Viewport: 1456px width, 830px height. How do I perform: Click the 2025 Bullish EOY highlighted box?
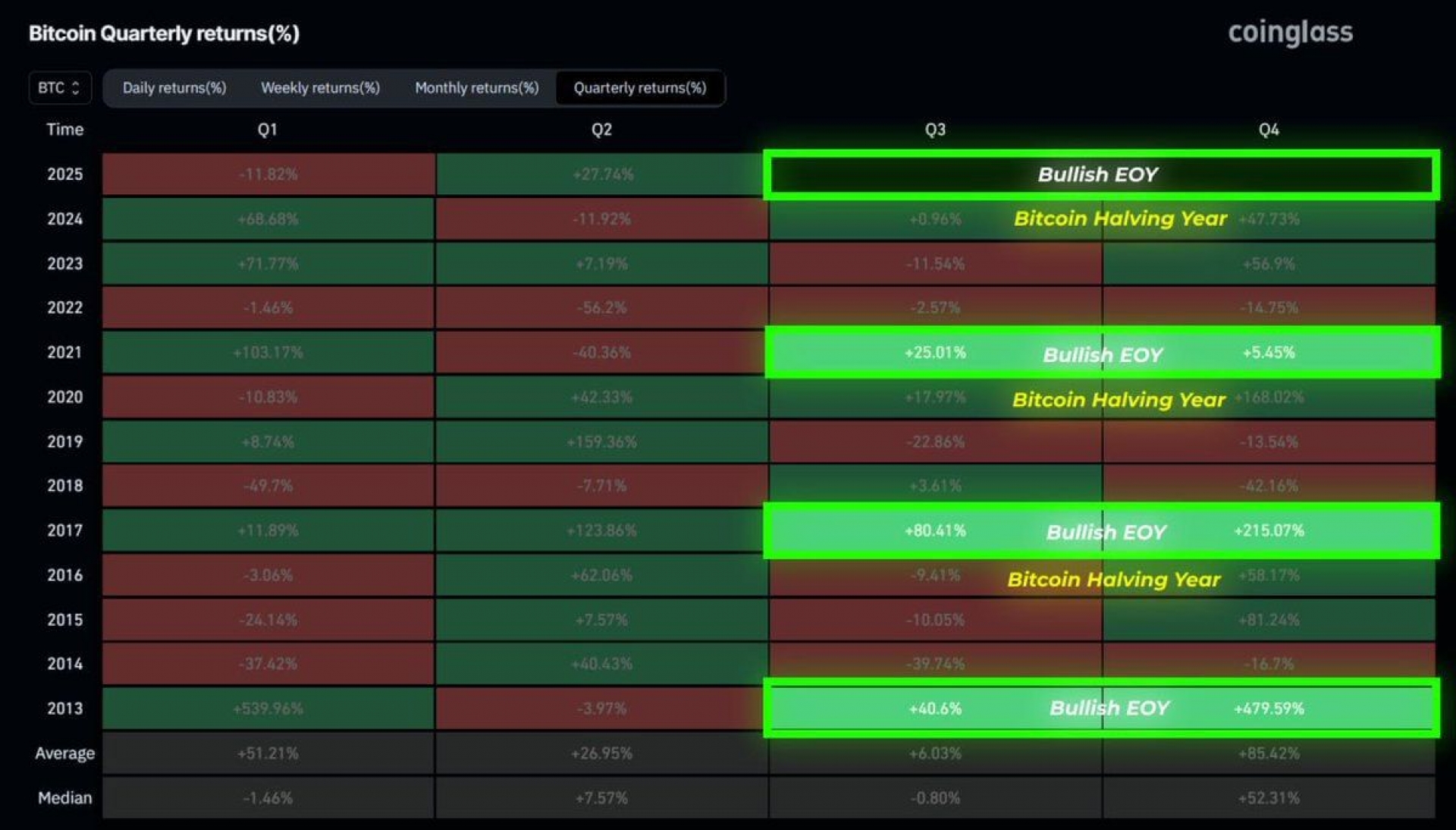1101,174
